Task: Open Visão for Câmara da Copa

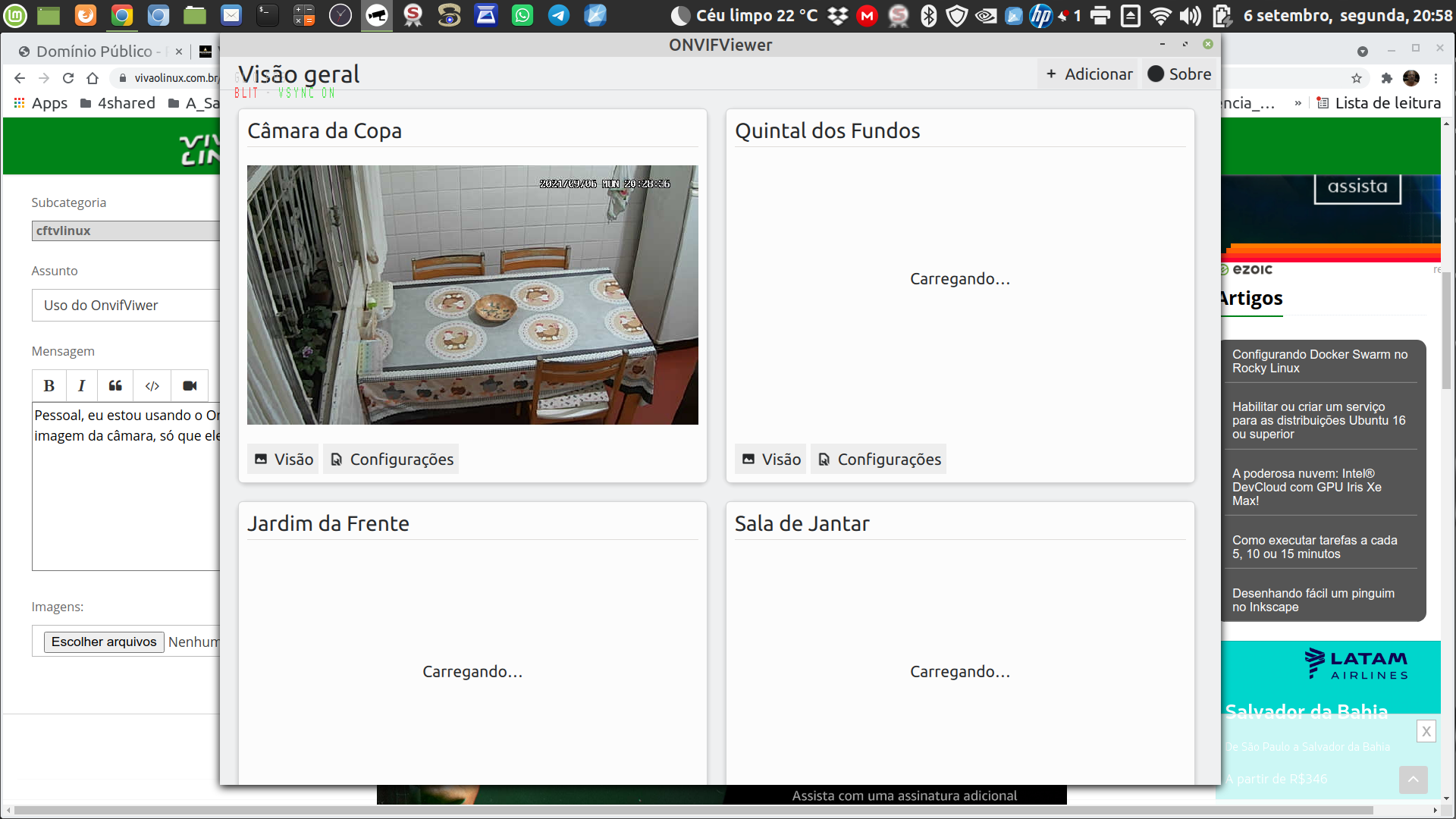Action: pyautogui.click(x=284, y=459)
